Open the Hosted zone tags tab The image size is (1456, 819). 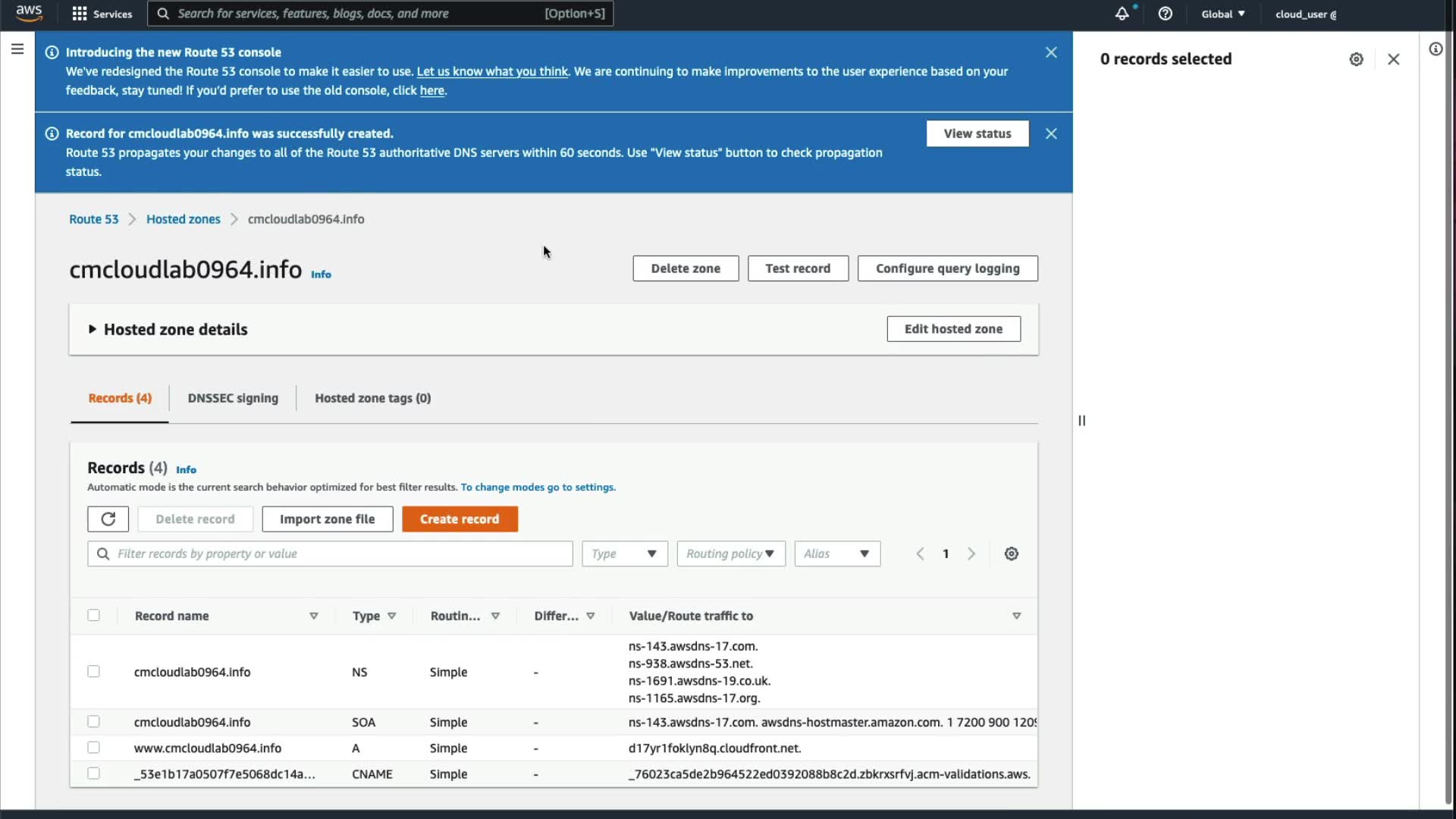coord(372,398)
